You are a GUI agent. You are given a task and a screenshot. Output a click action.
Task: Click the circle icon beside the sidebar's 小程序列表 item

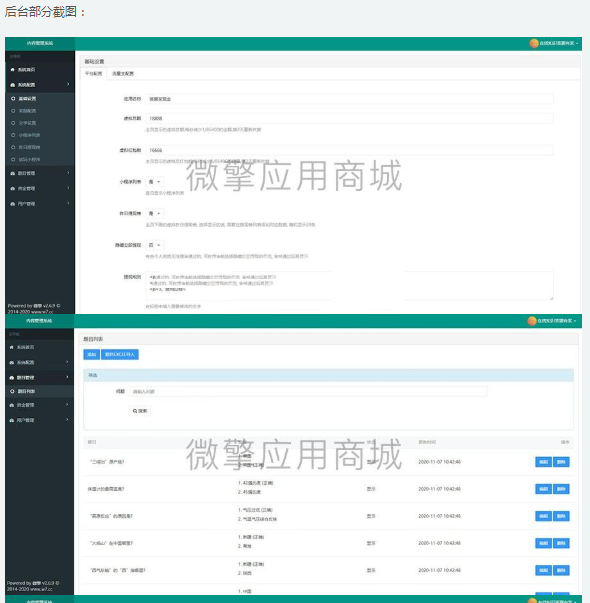tap(13, 135)
